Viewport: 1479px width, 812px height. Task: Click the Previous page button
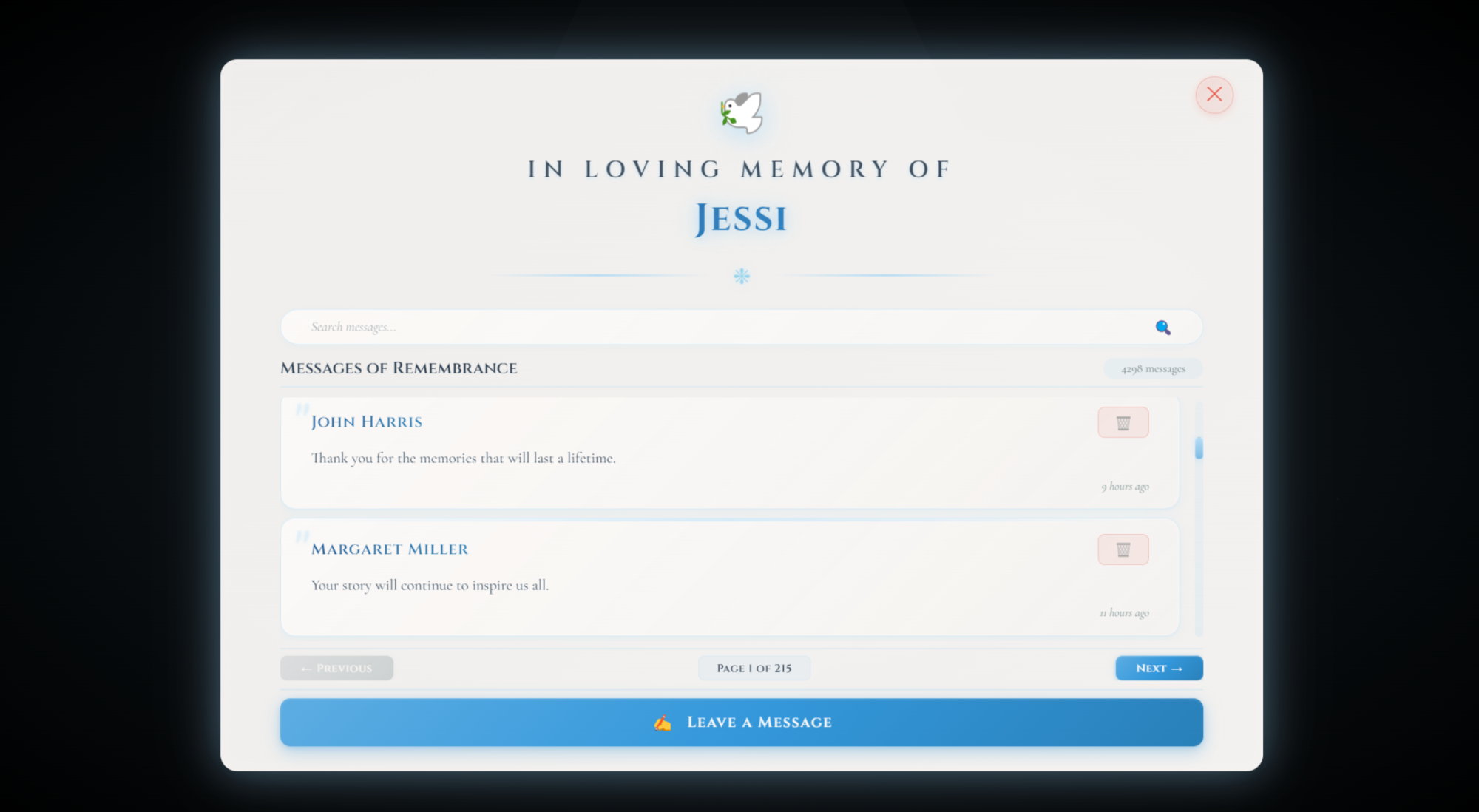tap(336, 668)
